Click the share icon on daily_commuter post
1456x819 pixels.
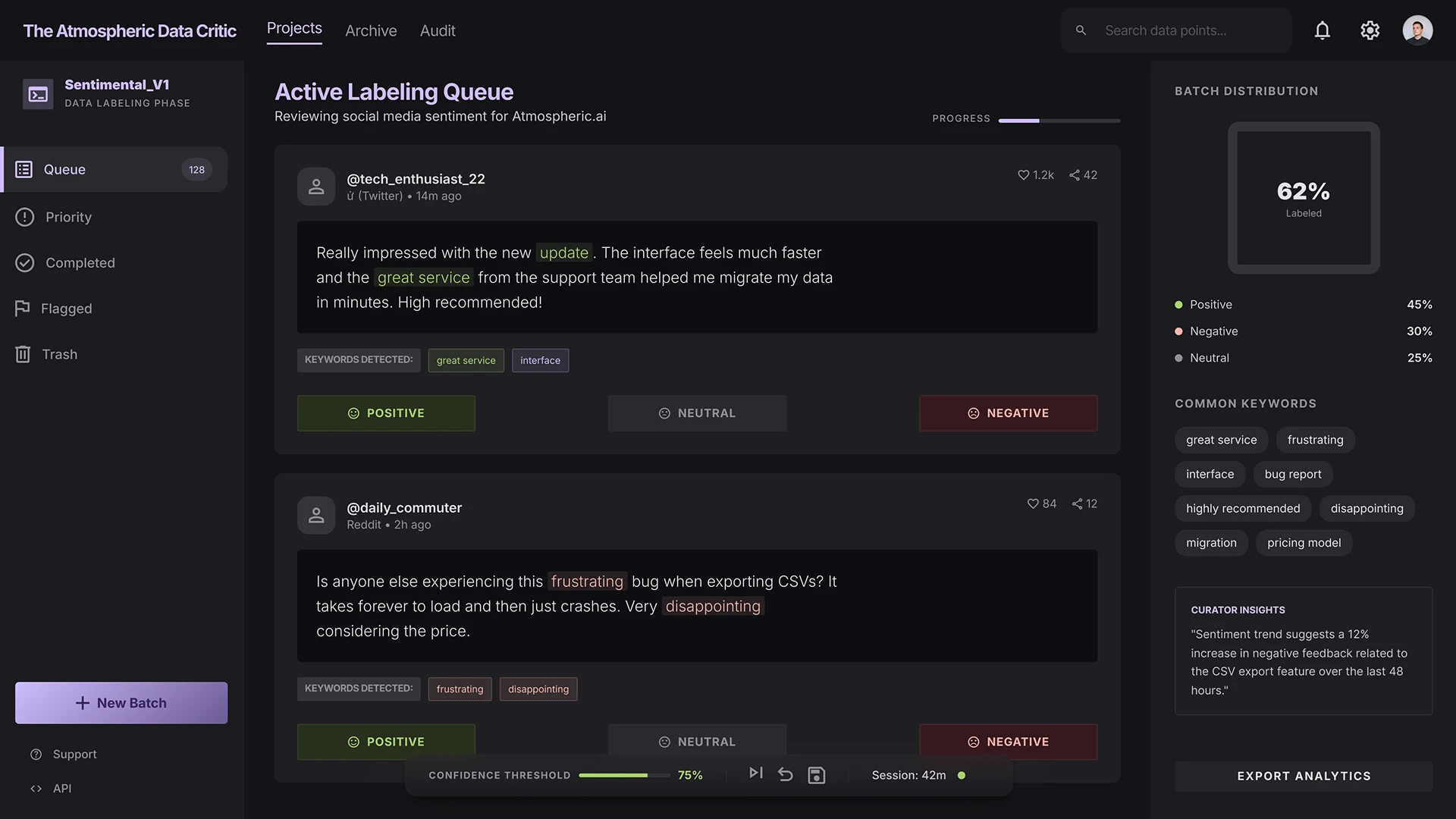pos(1077,504)
